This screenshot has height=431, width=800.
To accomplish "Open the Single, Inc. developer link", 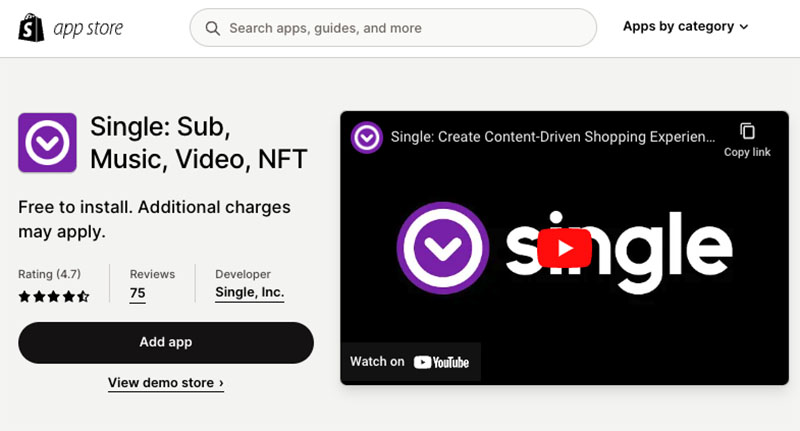I will (249, 292).
